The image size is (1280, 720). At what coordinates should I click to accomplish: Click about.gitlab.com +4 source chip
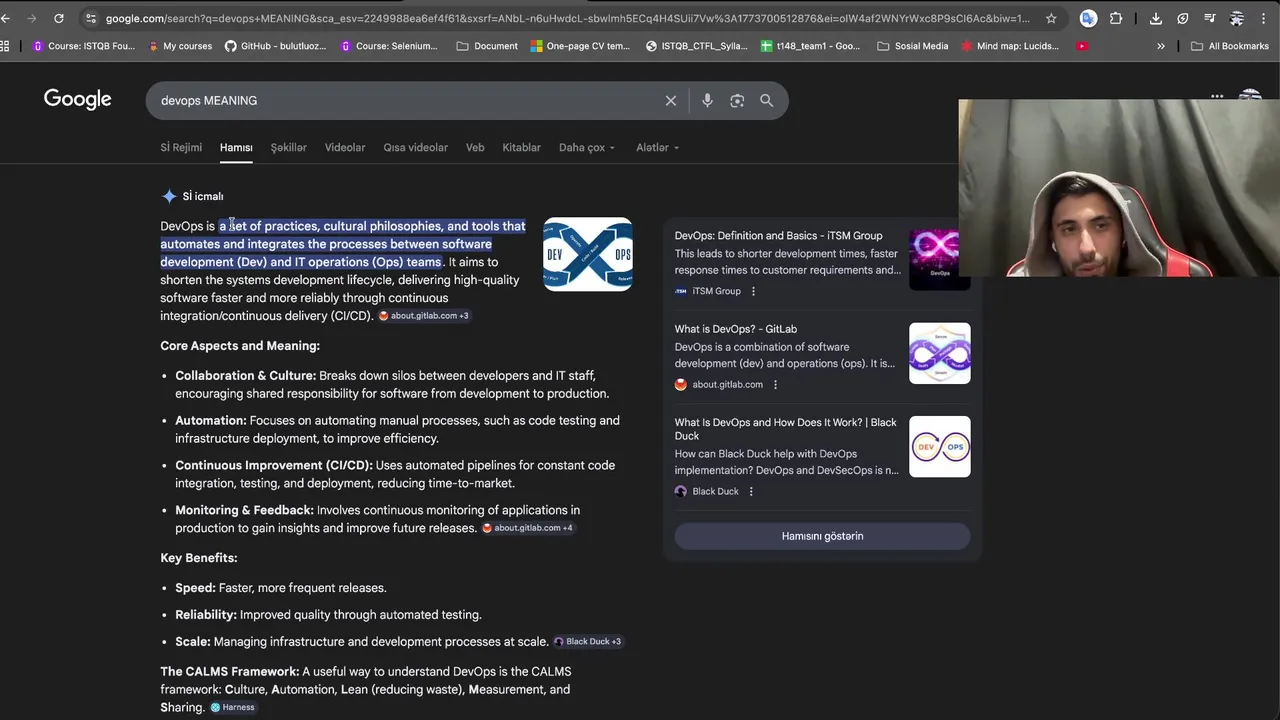pos(527,528)
